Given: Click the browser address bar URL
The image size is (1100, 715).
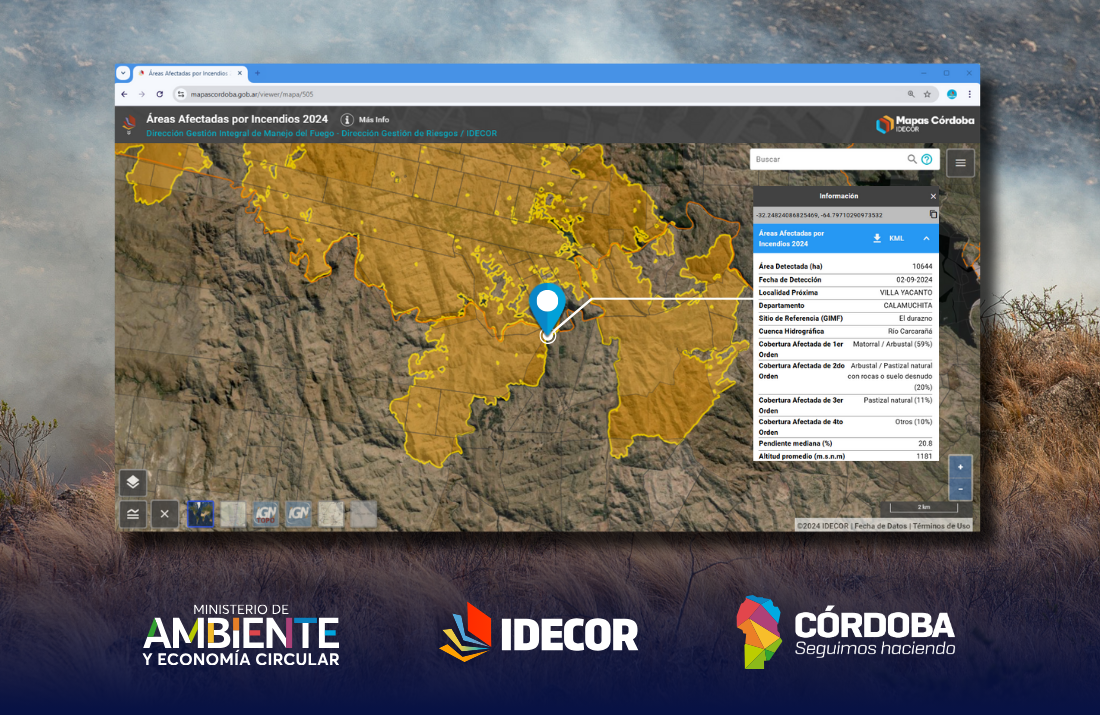Looking at the screenshot, I should tap(252, 94).
